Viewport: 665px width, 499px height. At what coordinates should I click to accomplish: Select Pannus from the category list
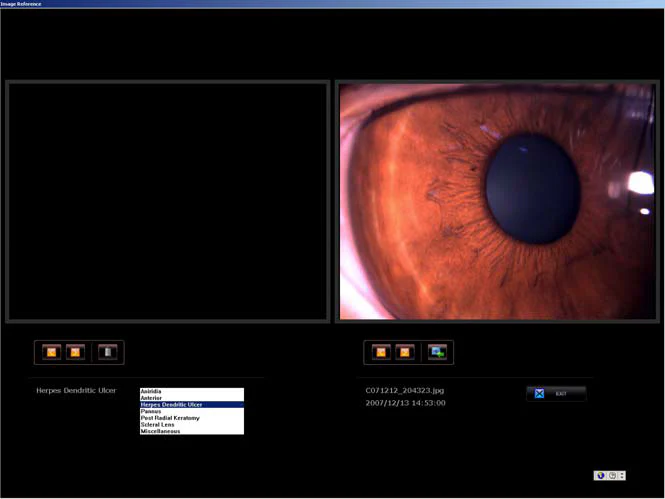point(191,411)
